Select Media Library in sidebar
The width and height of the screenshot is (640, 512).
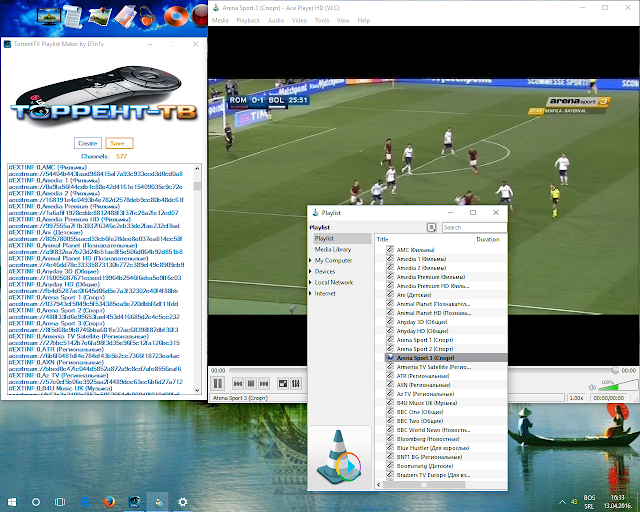333,249
